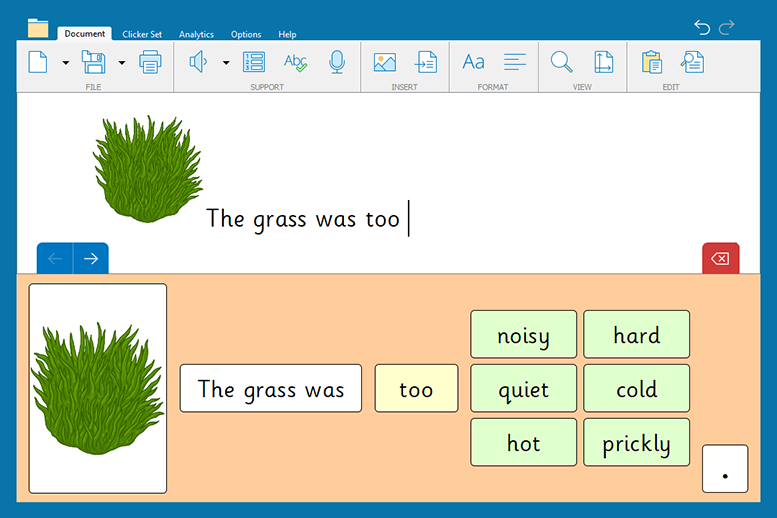Open the Aa font format icon
The width and height of the screenshot is (777, 518).
click(473, 62)
